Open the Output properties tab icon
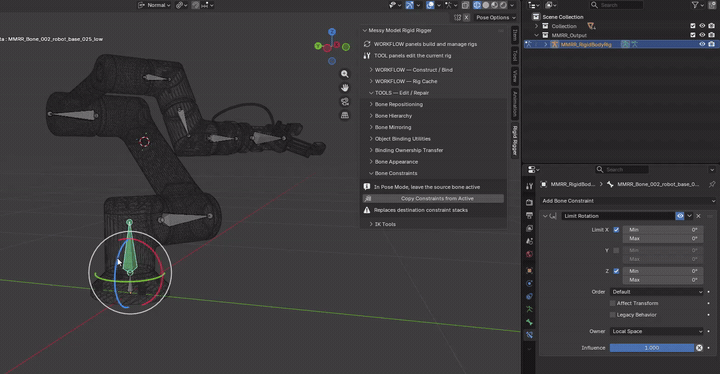The width and height of the screenshot is (720, 374). tap(529, 215)
